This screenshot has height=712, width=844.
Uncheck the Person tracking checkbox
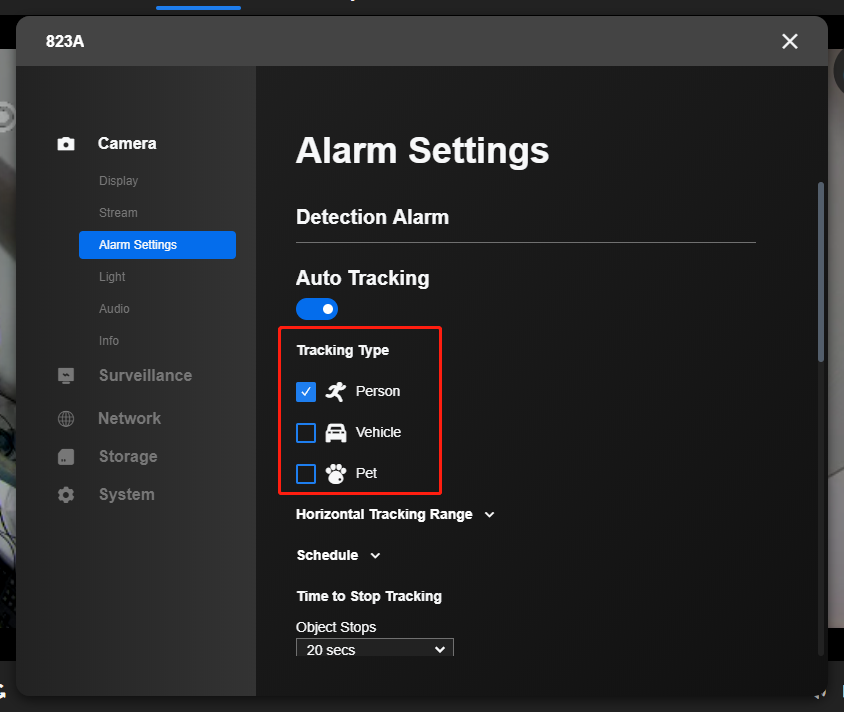point(306,392)
